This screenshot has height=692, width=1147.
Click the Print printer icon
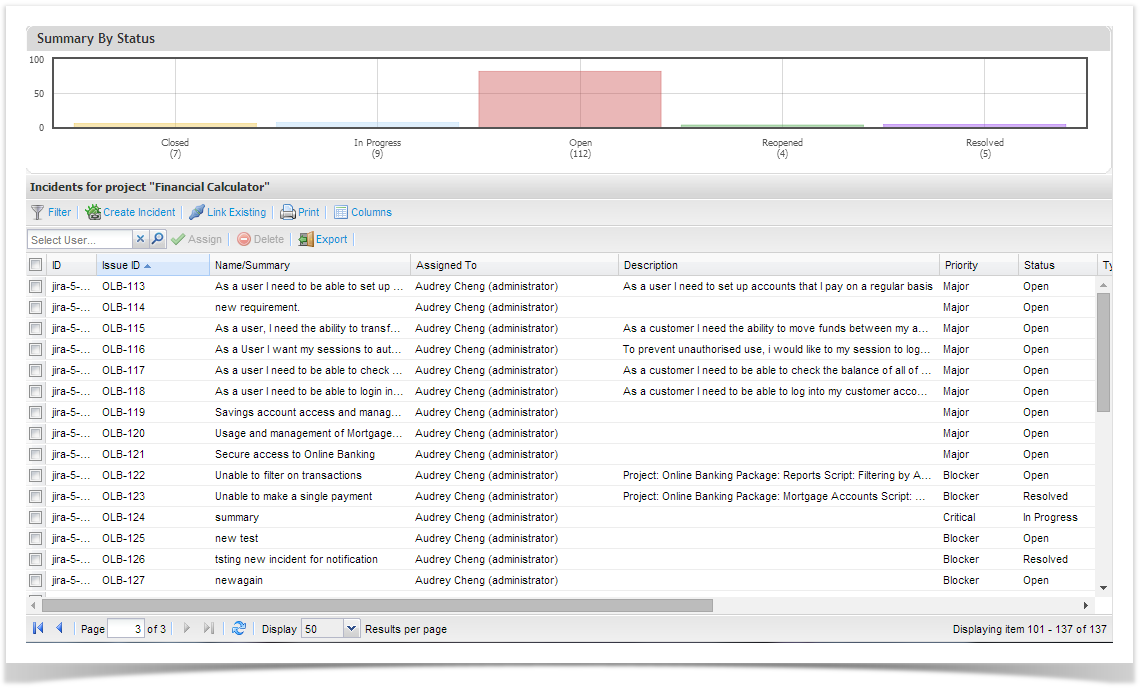(x=288, y=212)
